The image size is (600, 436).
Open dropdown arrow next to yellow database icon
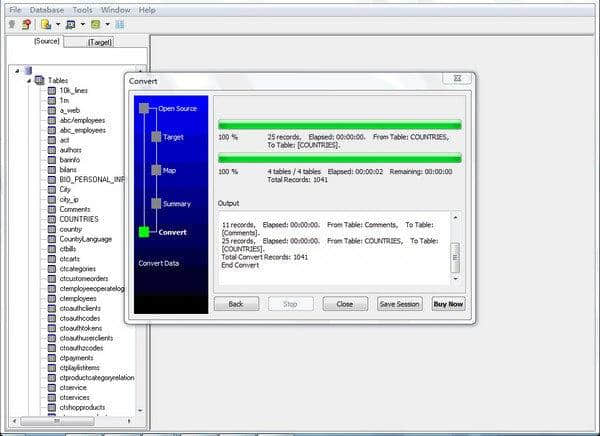pos(58,23)
